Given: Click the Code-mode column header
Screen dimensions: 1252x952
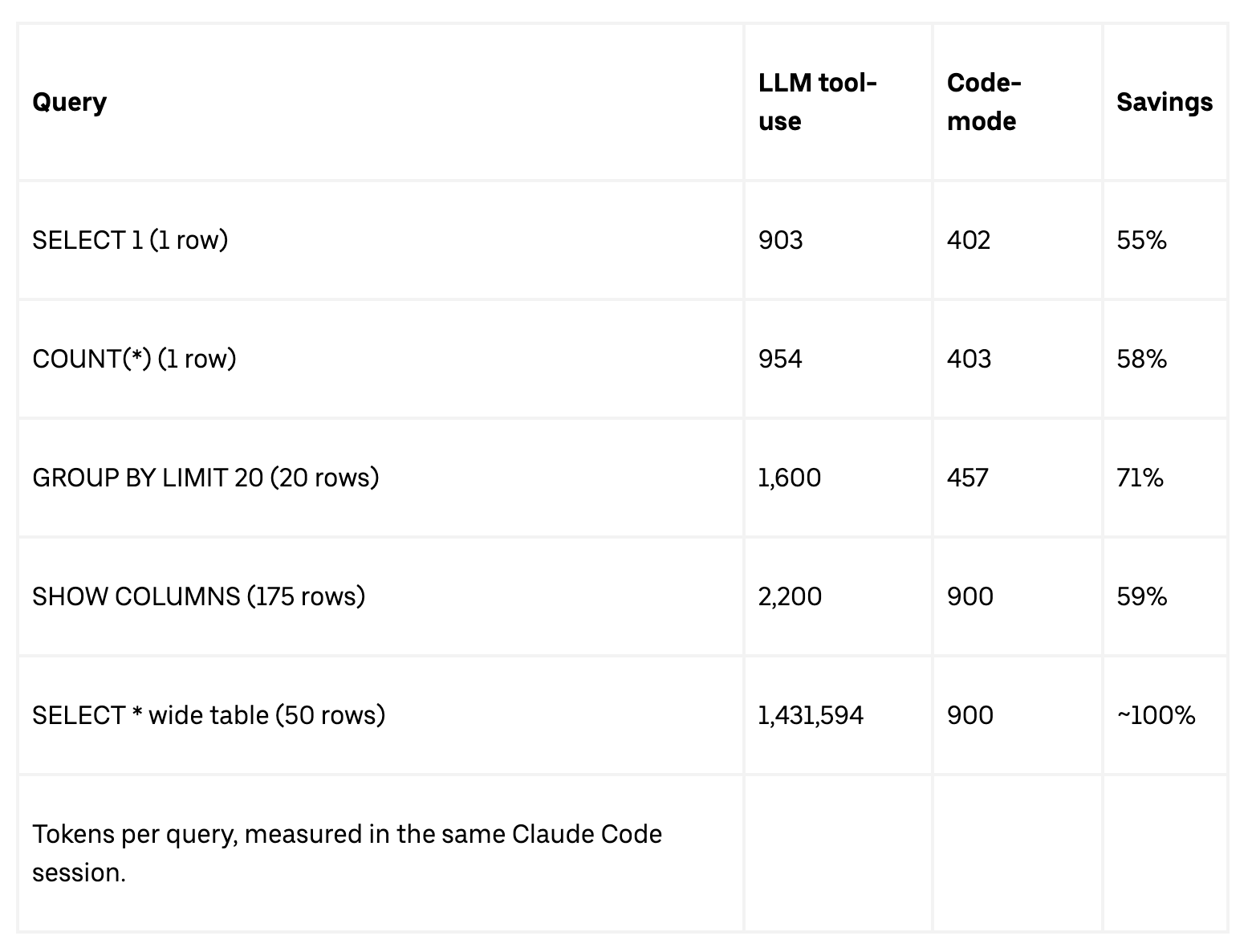Looking at the screenshot, I should coord(984,102).
